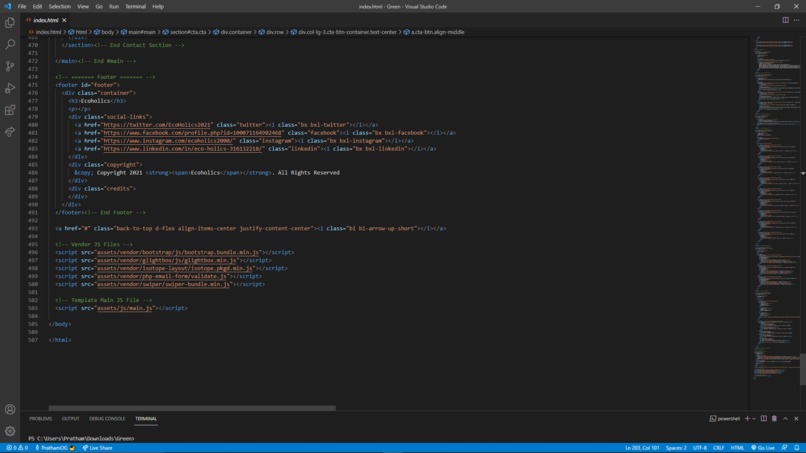Image resolution: width=806 pixels, height=453 pixels.
Task: Change indentation via Spaces: 2
Action: 676,448
